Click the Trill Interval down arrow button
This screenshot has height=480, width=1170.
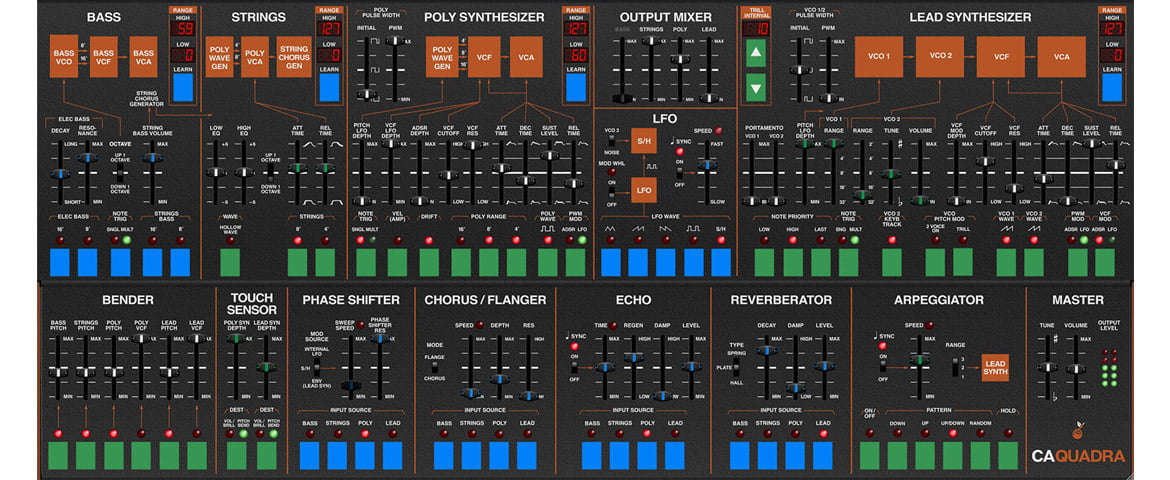click(756, 86)
